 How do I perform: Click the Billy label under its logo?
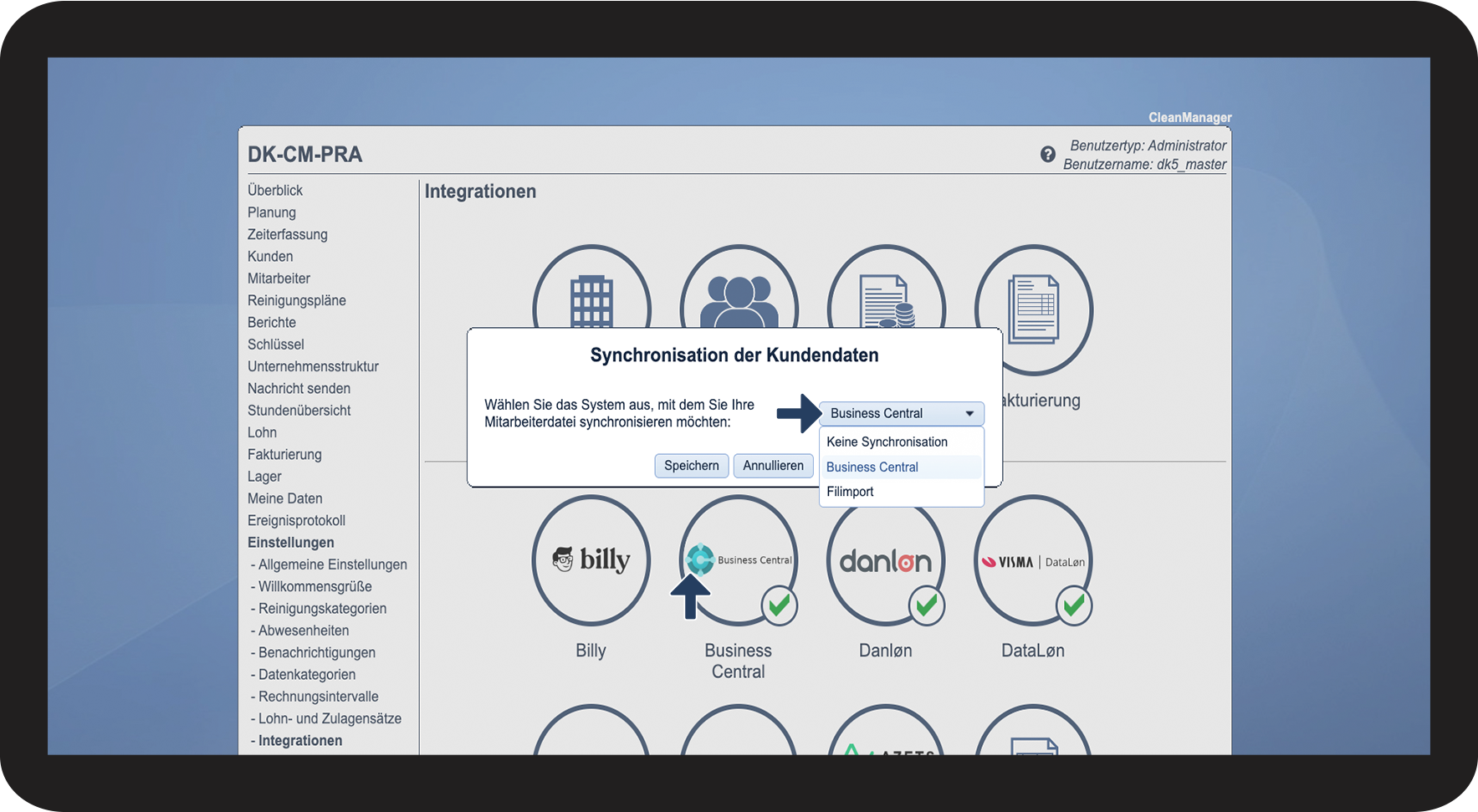(591, 651)
